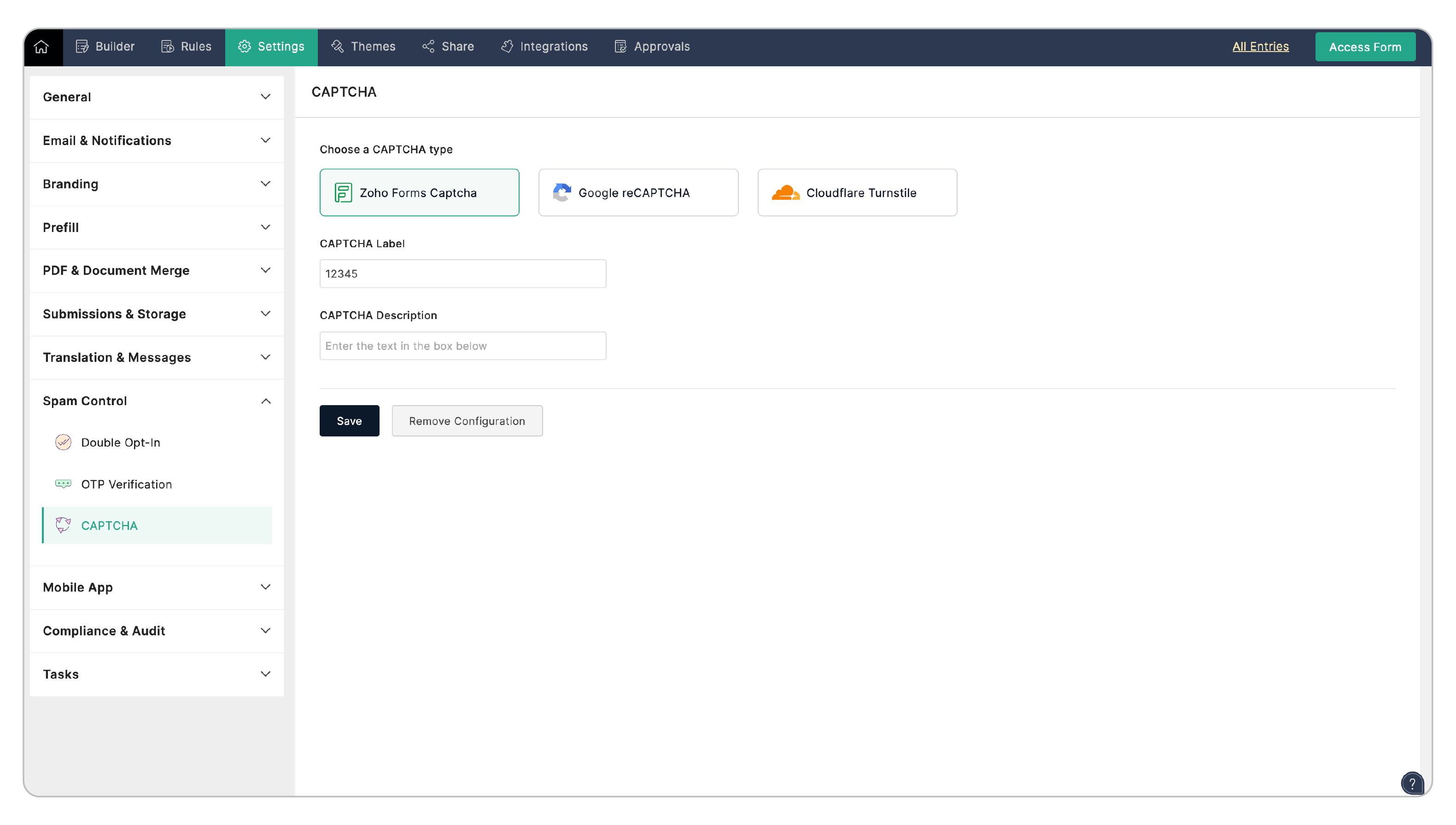Click the OTP Verification icon
1456x825 pixels.
(63, 484)
